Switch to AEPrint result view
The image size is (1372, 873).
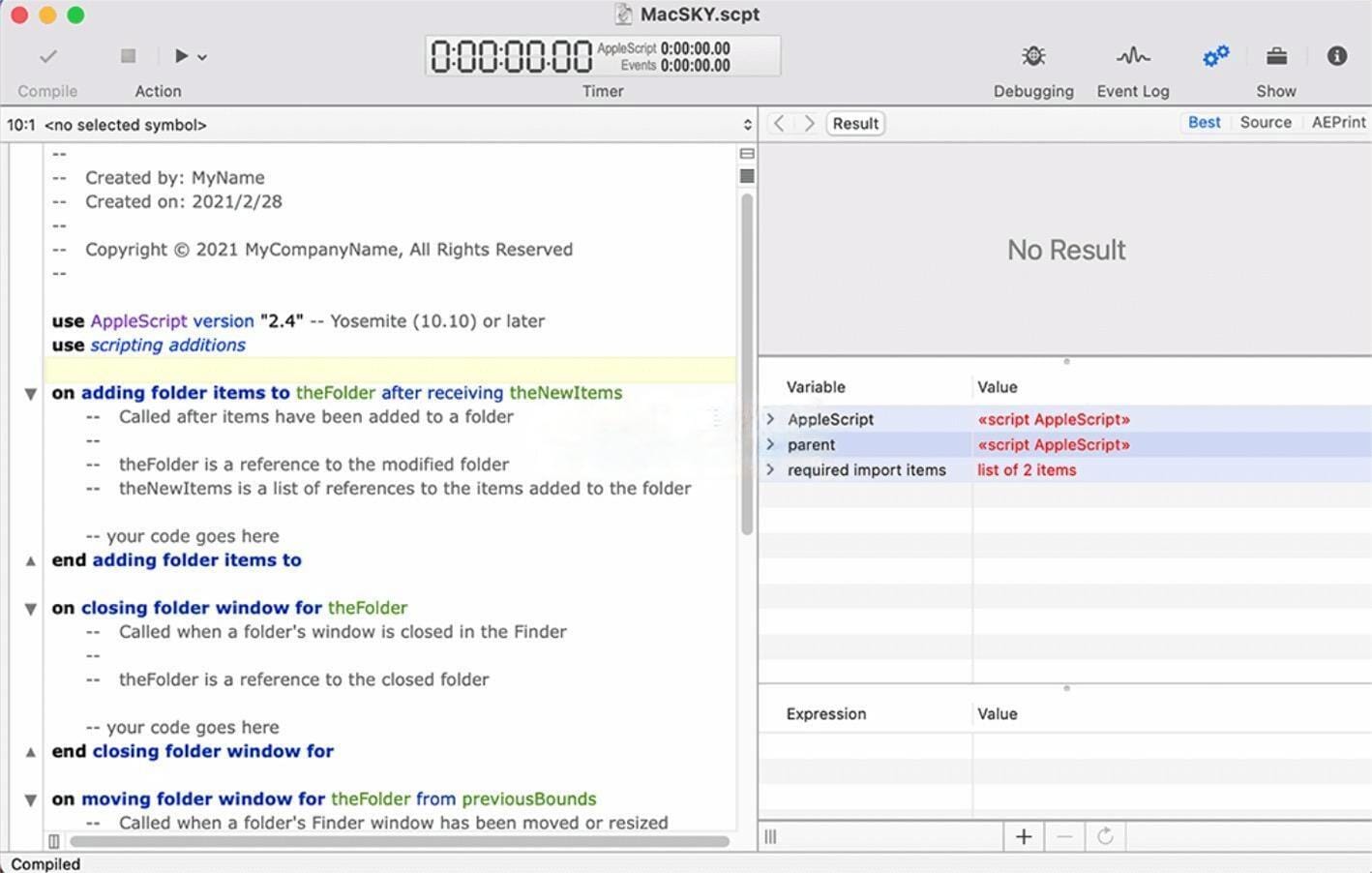coord(1338,122)
